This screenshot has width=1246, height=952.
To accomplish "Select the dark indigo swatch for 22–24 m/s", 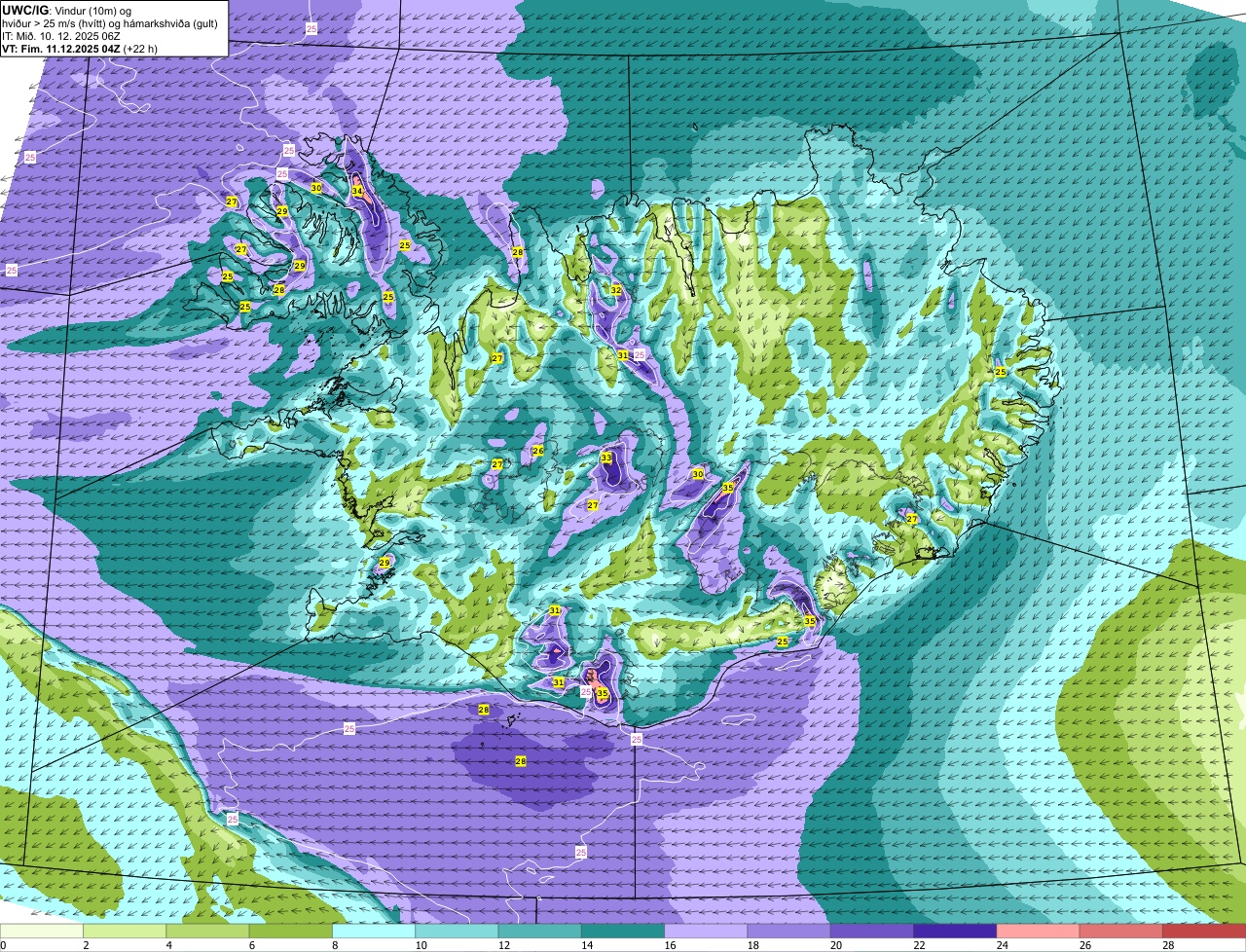I will pyautogui.click(x=955, y=931).
